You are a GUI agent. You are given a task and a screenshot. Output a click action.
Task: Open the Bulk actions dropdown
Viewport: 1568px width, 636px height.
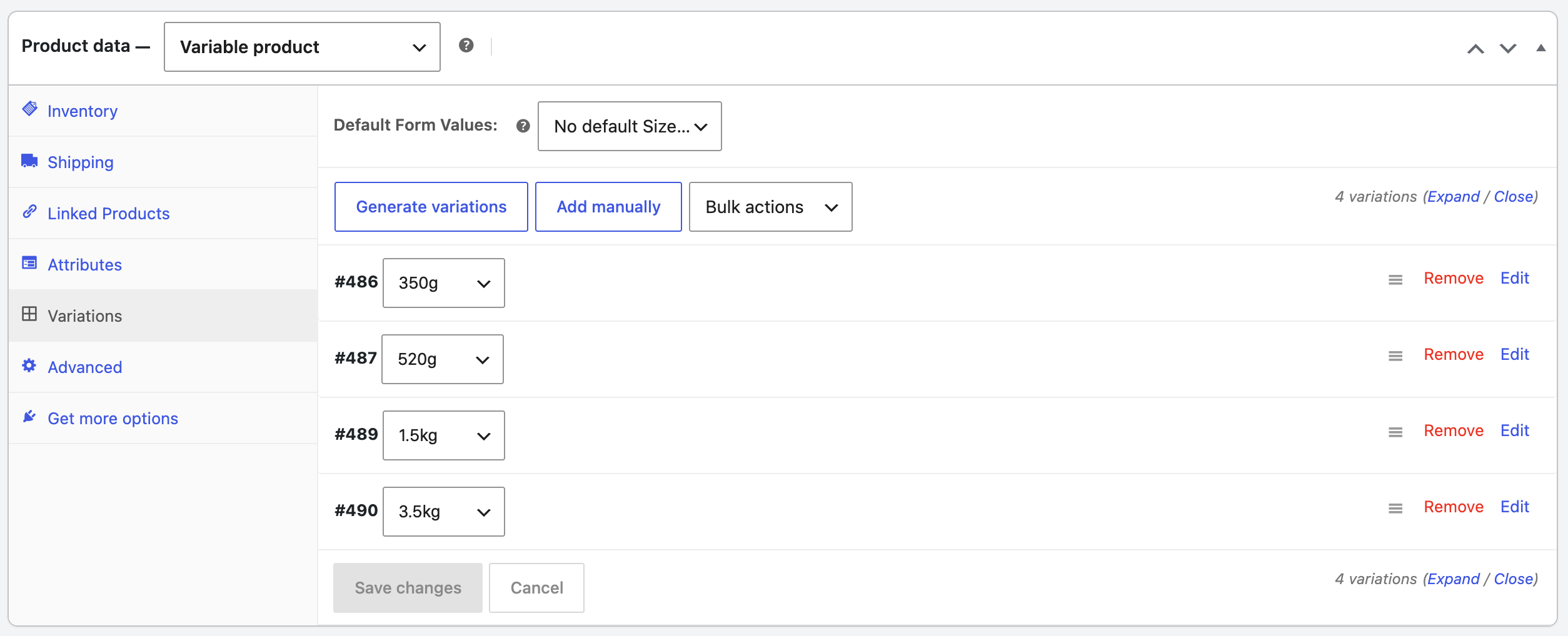[x=770, y=207]
